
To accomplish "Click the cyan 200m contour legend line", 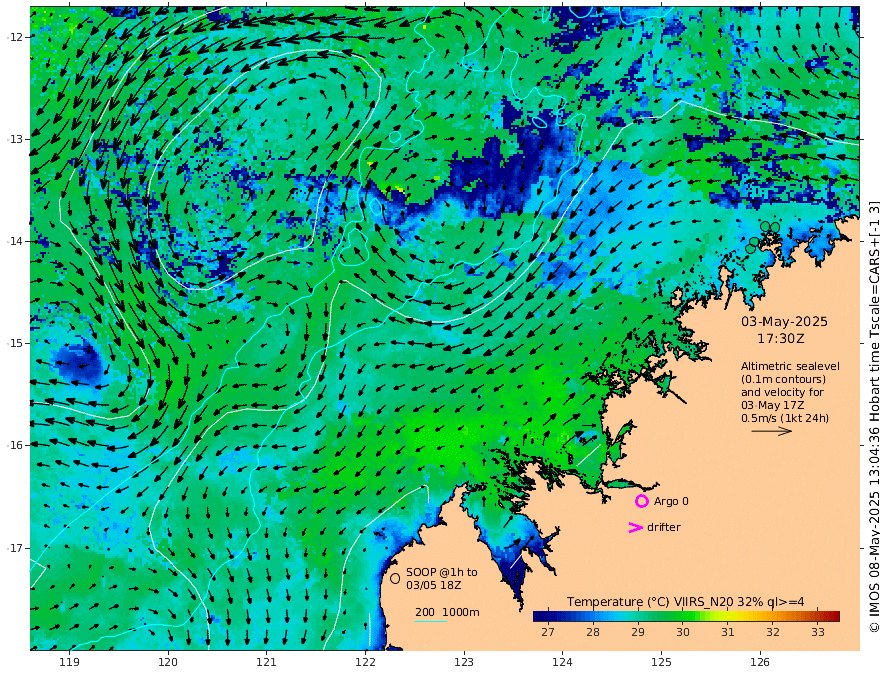I will tap(430, 621).
